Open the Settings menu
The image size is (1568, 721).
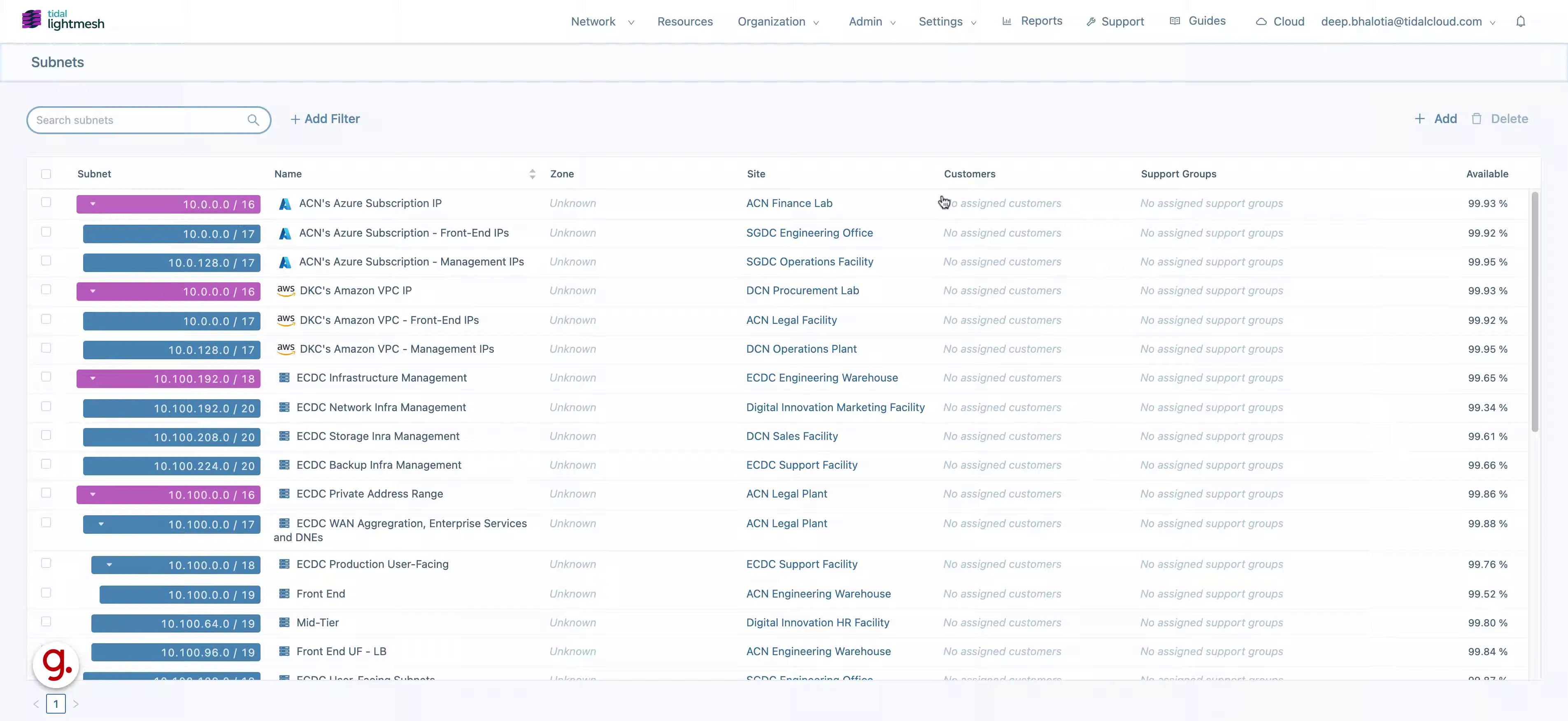click(947, 22)
